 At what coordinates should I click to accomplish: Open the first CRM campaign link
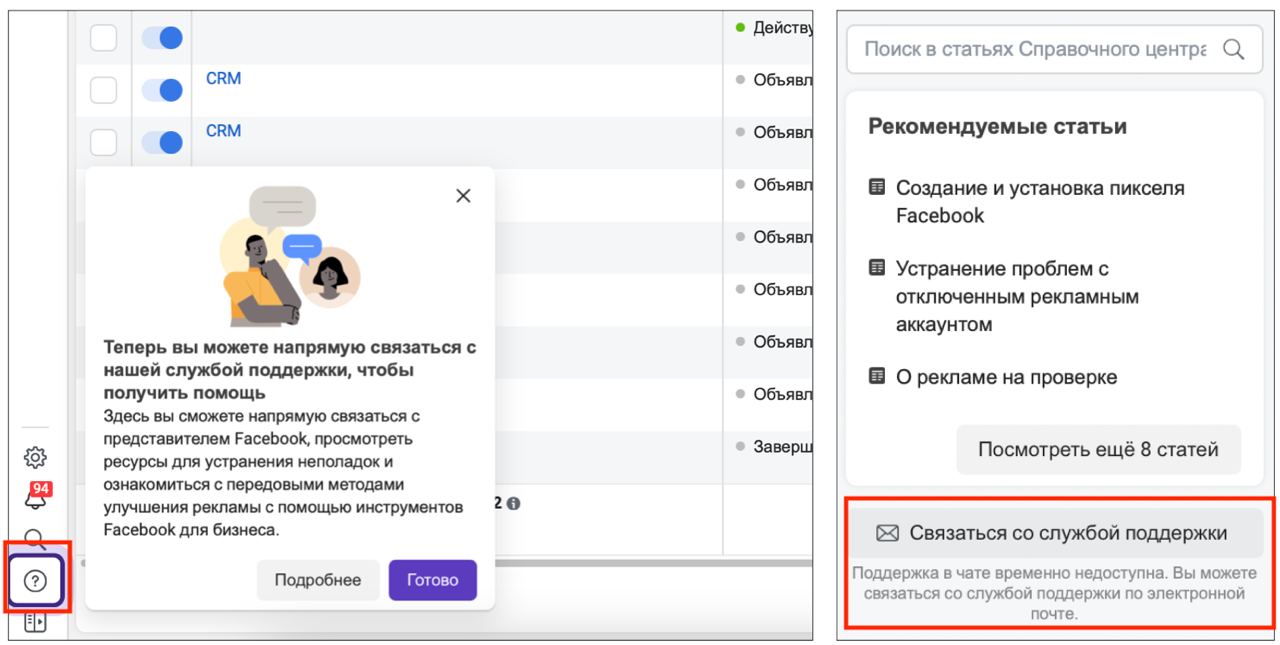223,79
